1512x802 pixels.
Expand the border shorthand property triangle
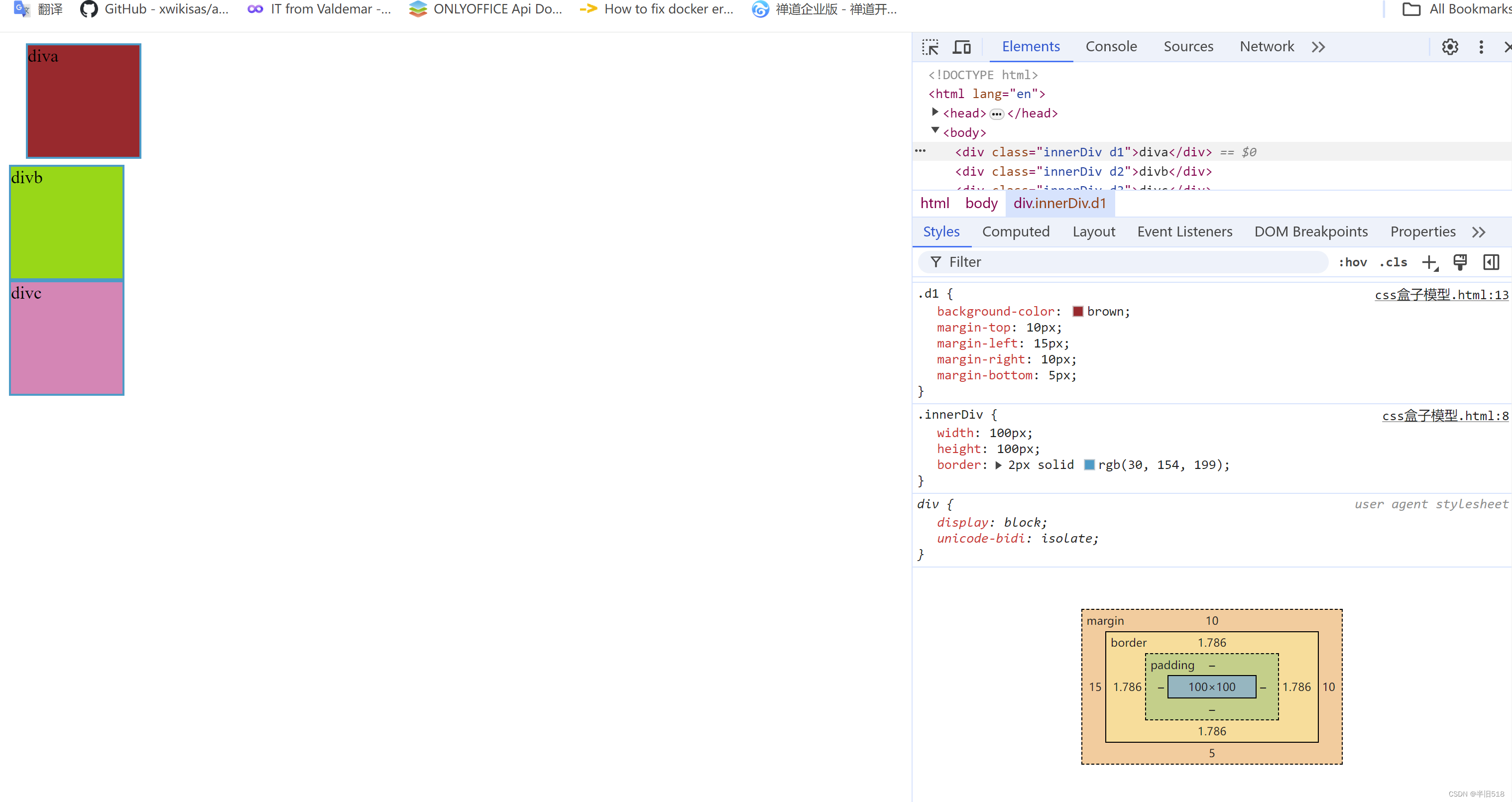pyautogui.click(x=998, y=465)
